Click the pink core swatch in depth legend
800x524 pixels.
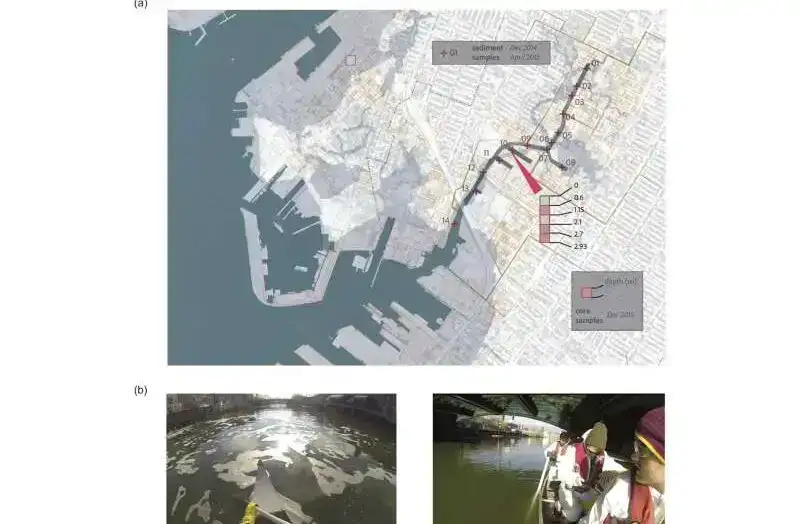pos(586,293)
